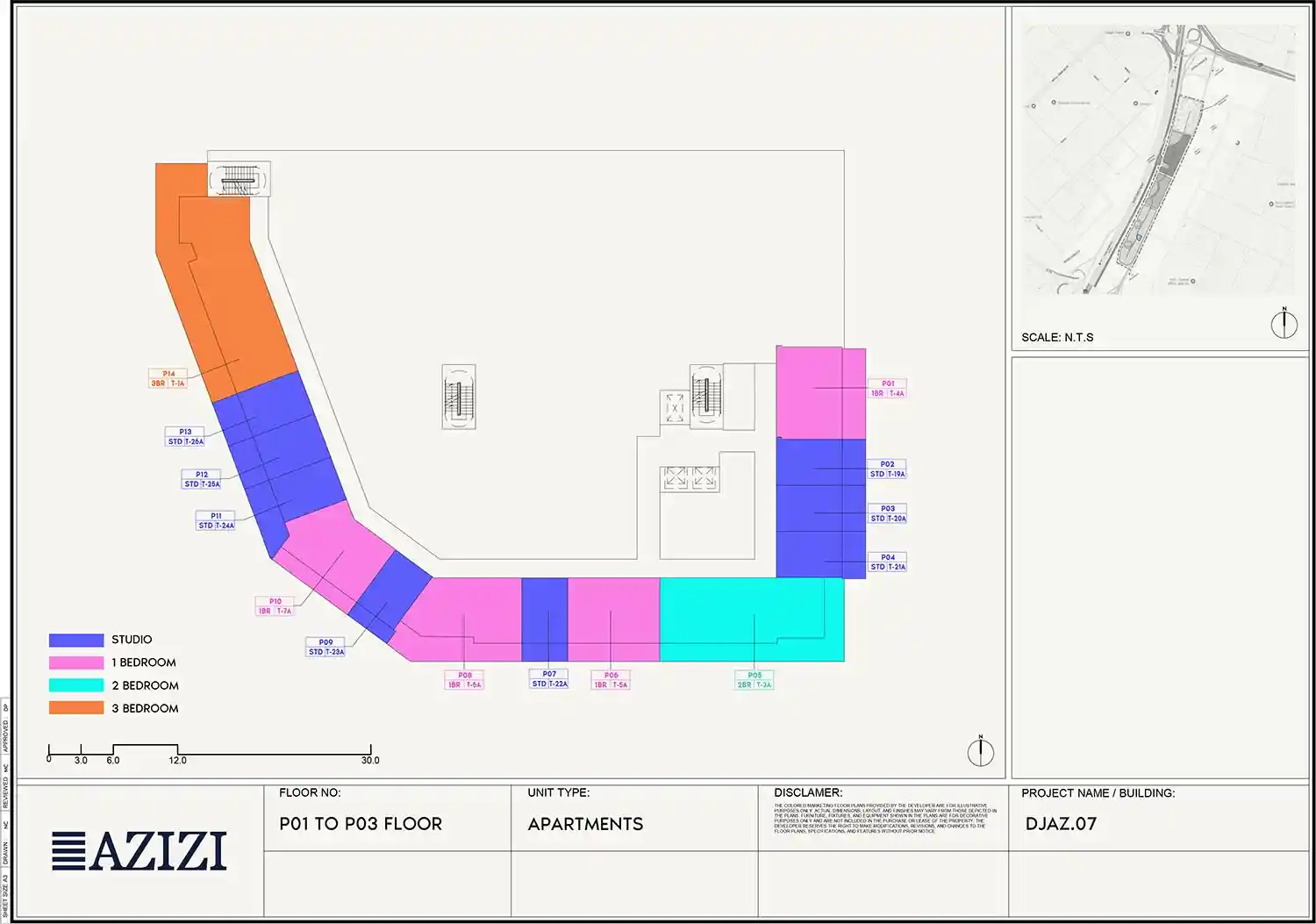Viewport: 1316px width, 924px height.
Task: Select the staircase symbol at the top-left corner
Action: click(x=239, y=180)
